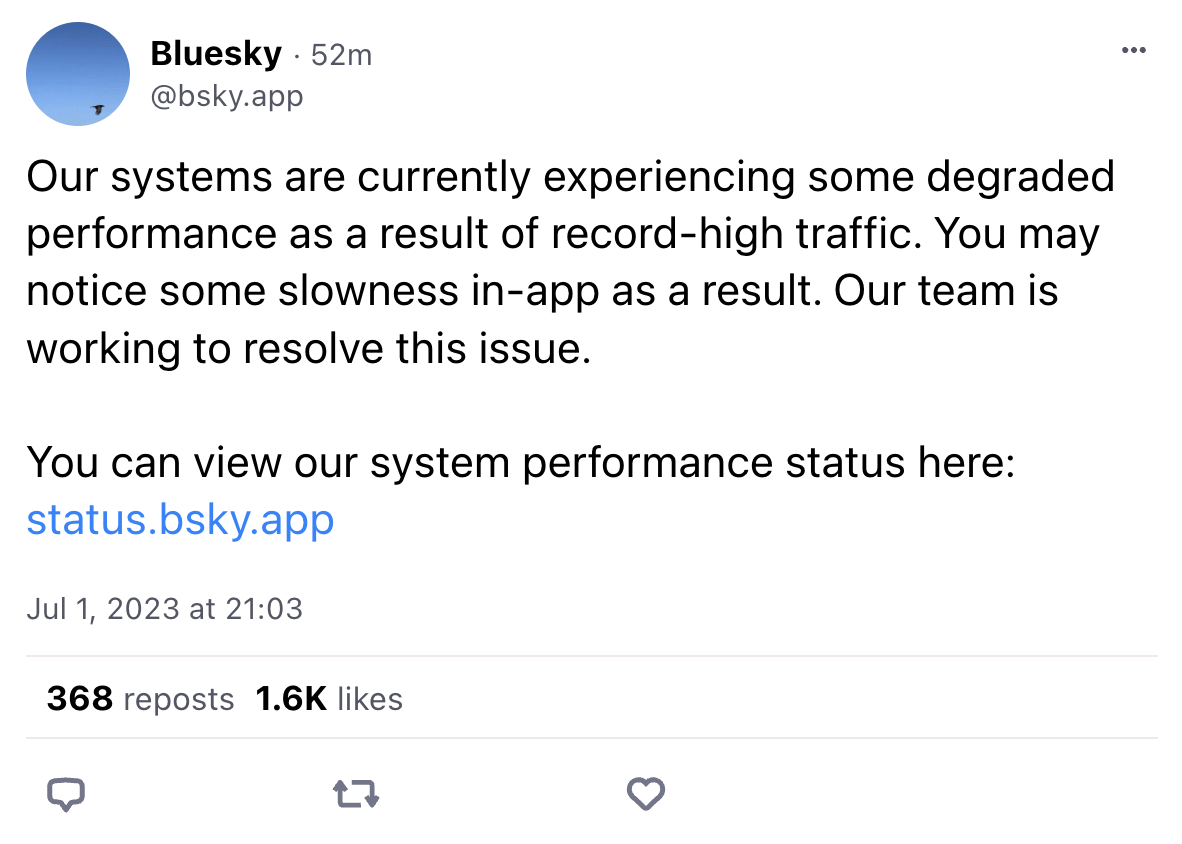Click the 52m relative timestamp
1182x844 pixels.
pos(341,55)
